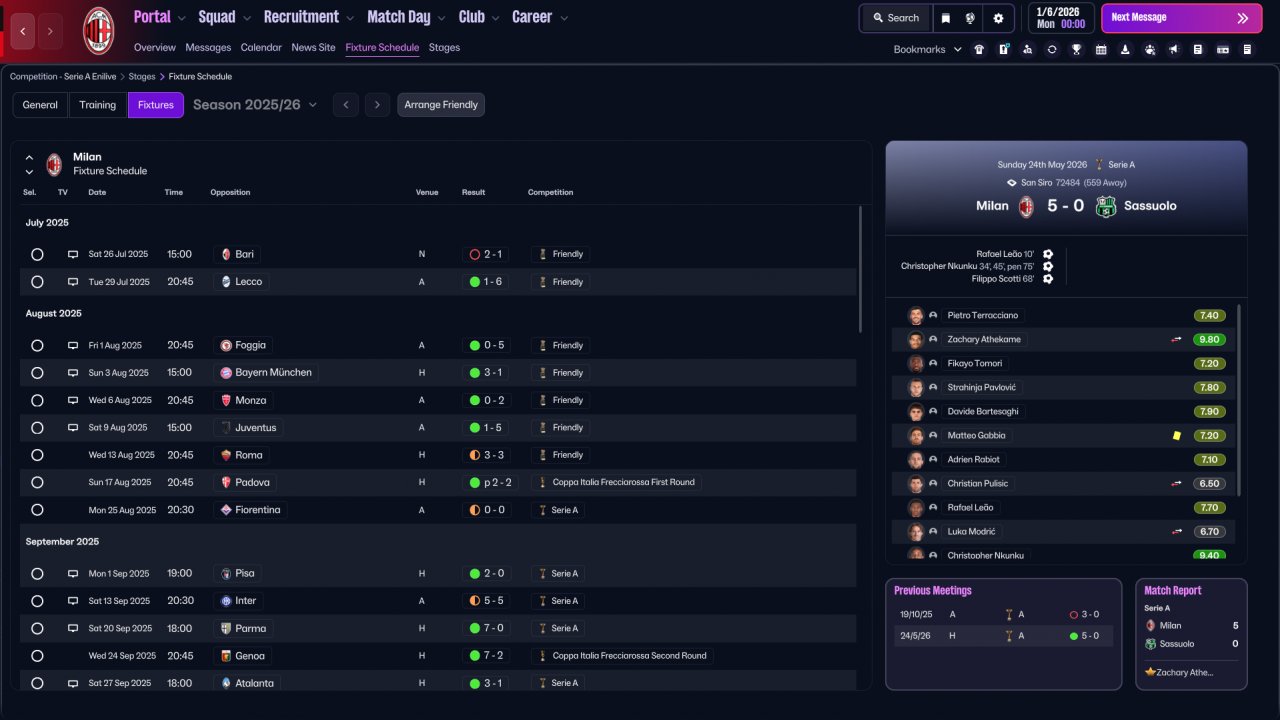Screen dimensions: 1280x720
Task: Click the ticket icon in bookmarks bar
Action: [x=1223, y=49]
